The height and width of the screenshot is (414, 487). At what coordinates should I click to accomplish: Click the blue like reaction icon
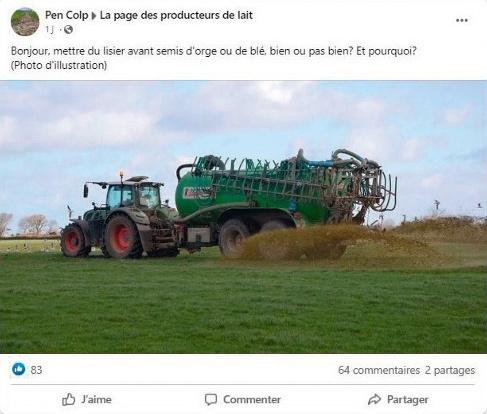tap(19, 369)
